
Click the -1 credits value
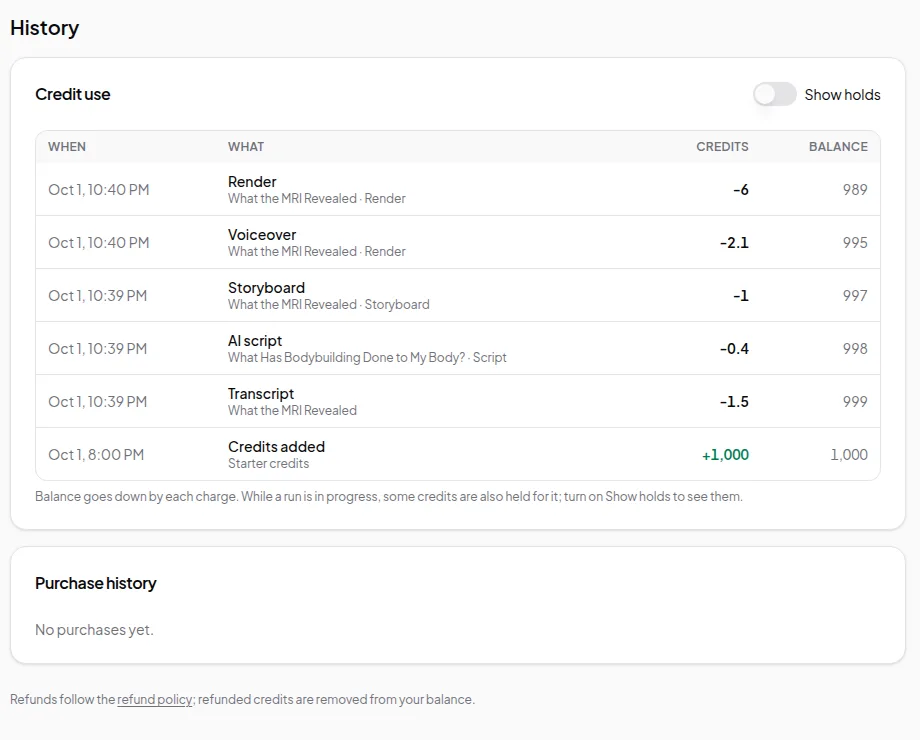coord(740,296)
